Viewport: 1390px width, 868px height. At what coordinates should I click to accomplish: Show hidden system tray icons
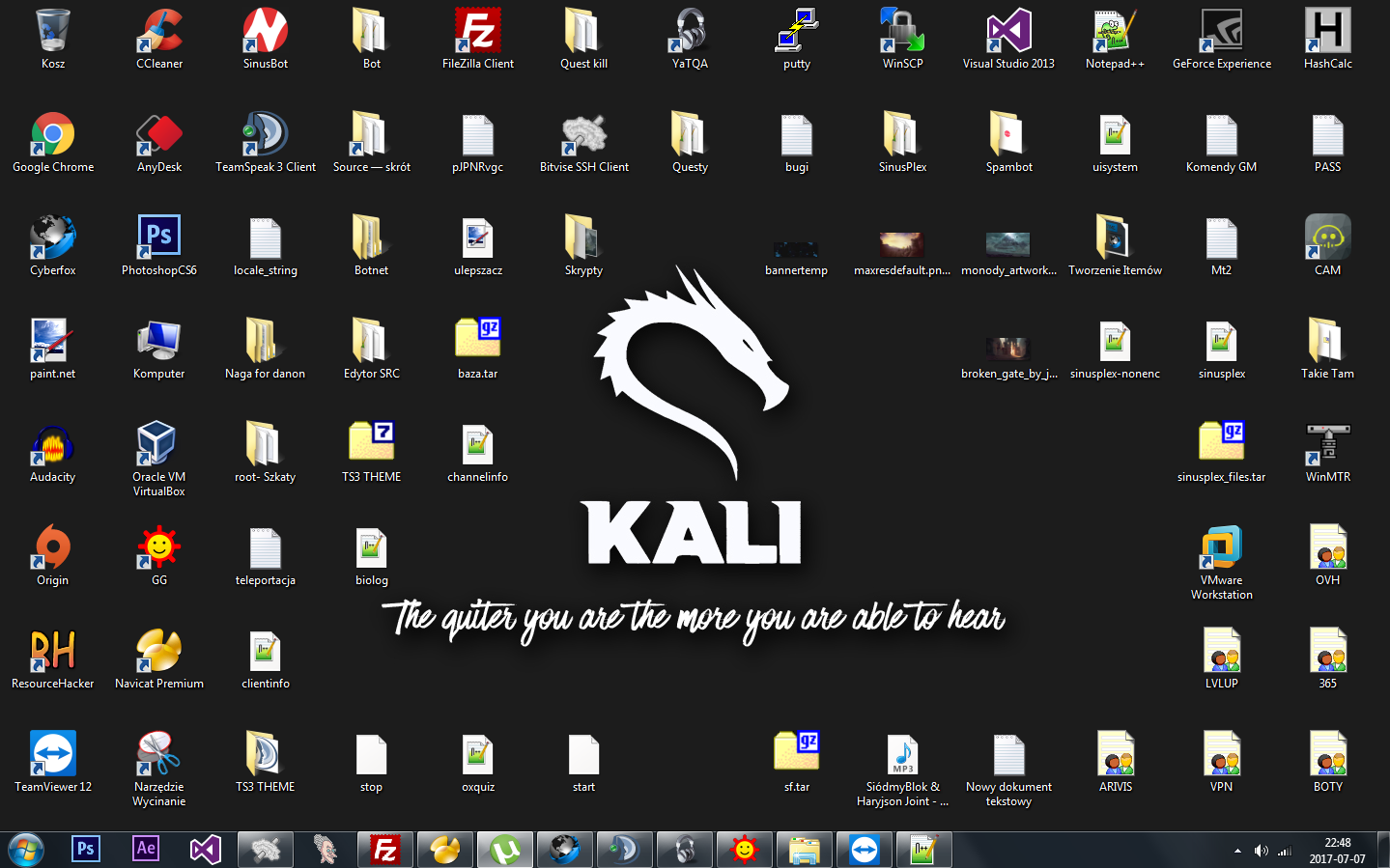click(x=1237, y=851)
